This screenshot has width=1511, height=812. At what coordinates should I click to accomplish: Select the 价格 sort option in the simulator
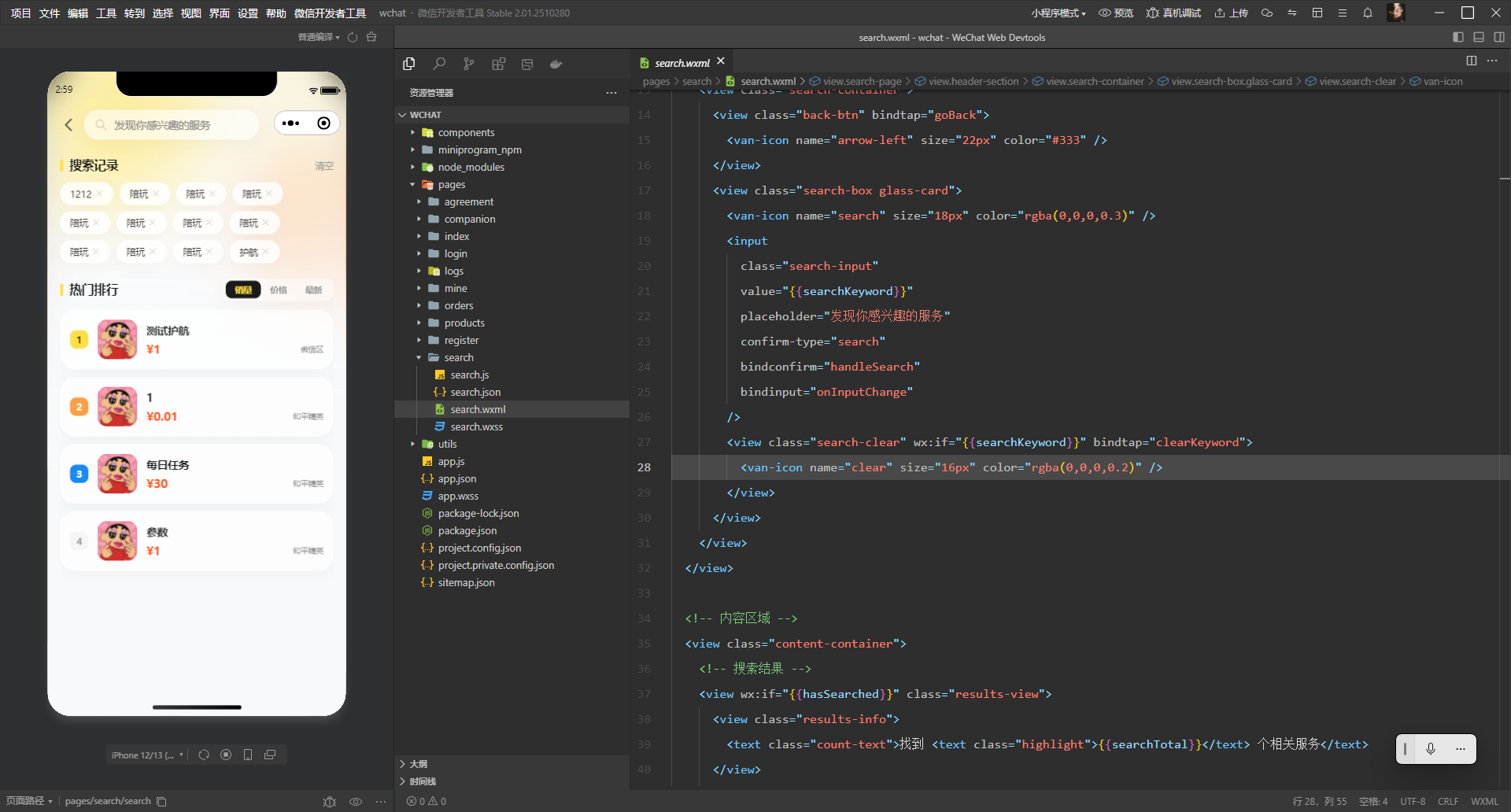point(279,290)
